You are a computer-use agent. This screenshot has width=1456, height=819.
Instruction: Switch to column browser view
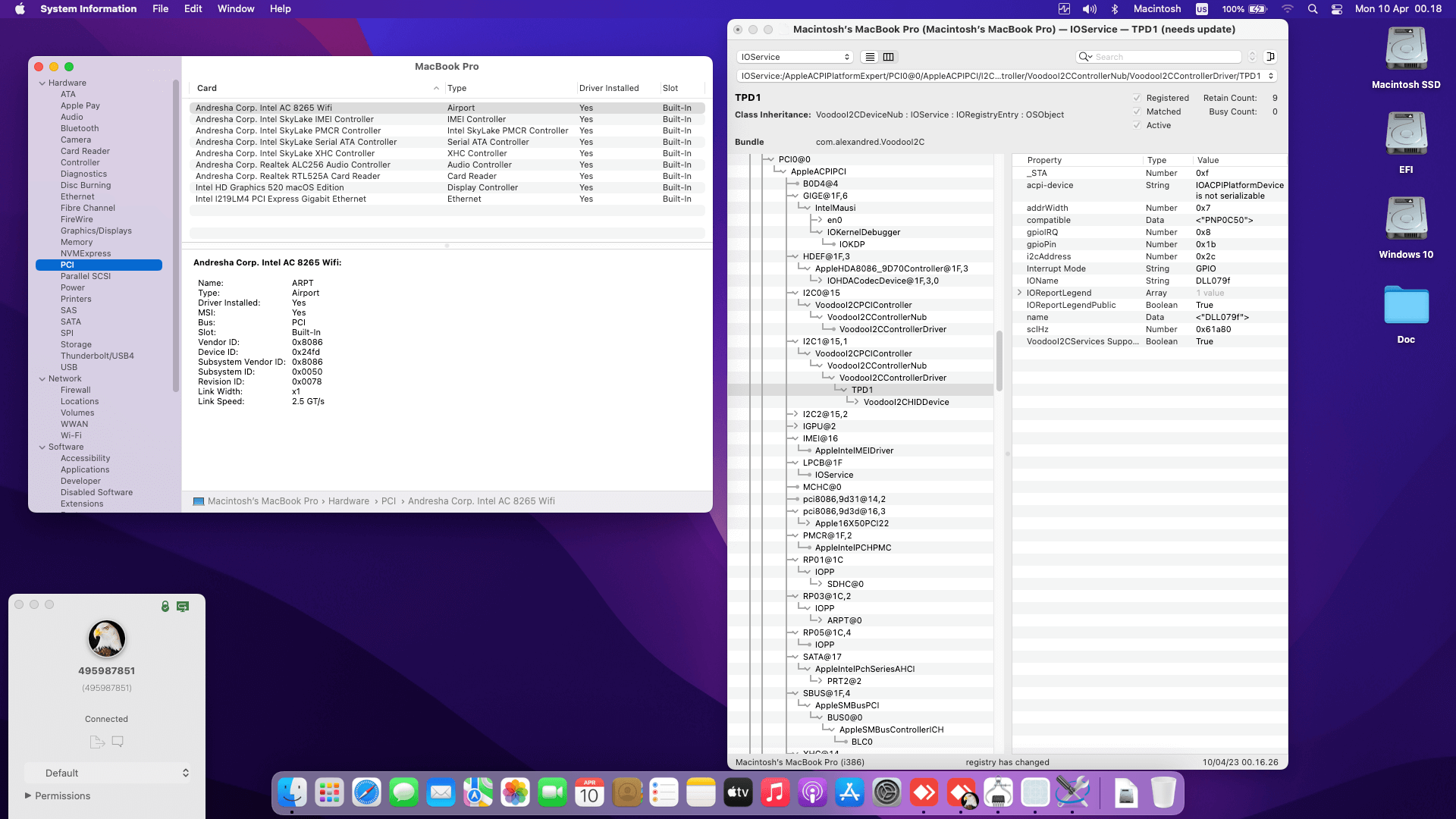889,57
